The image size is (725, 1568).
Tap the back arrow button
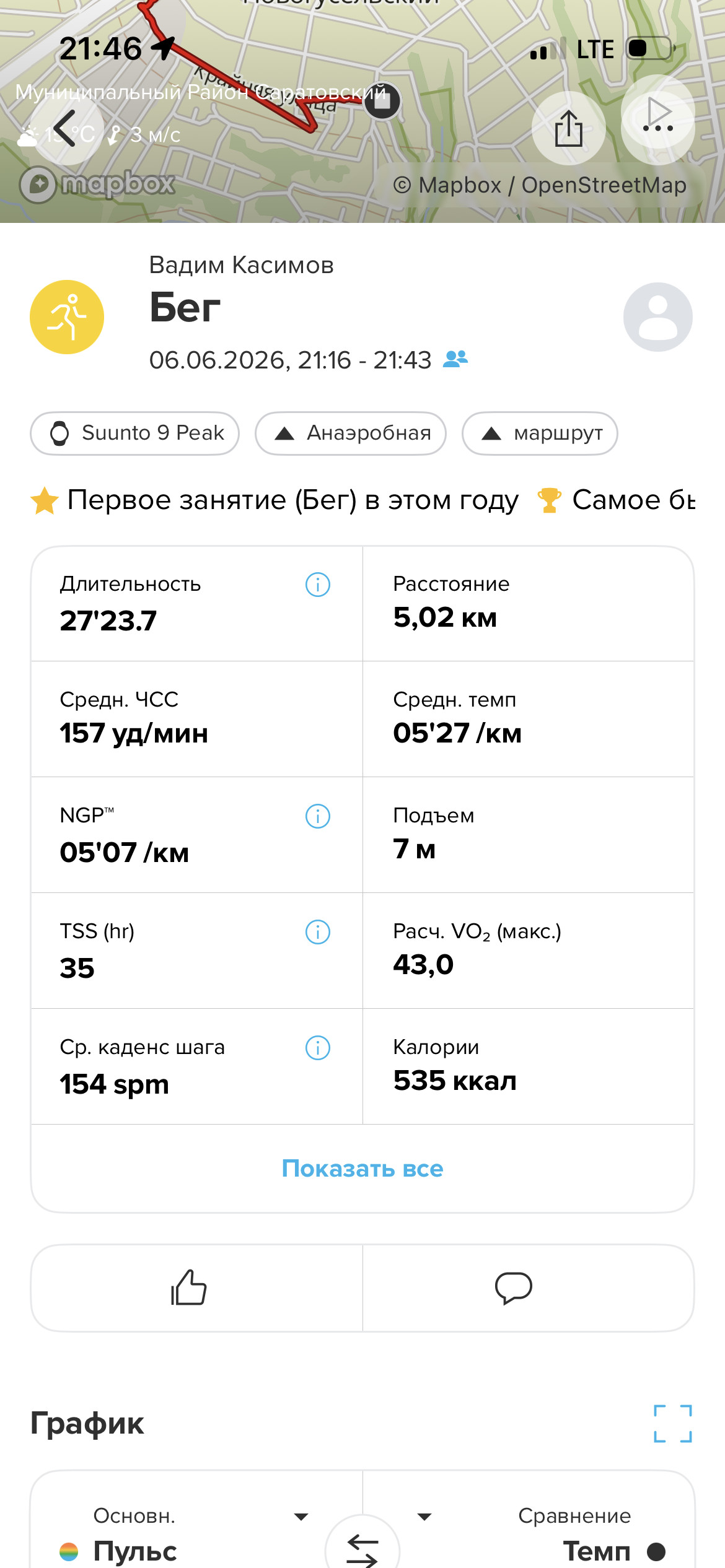click(65, 128)
